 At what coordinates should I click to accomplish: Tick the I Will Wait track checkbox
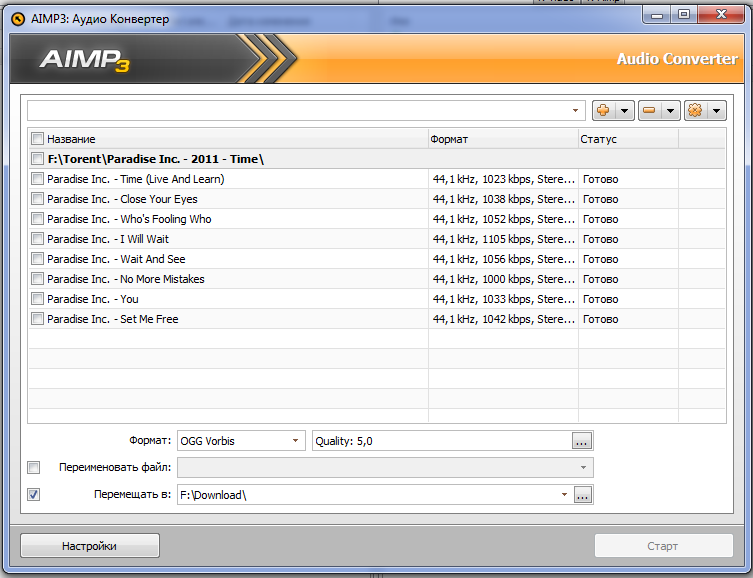tap(37, 238)
